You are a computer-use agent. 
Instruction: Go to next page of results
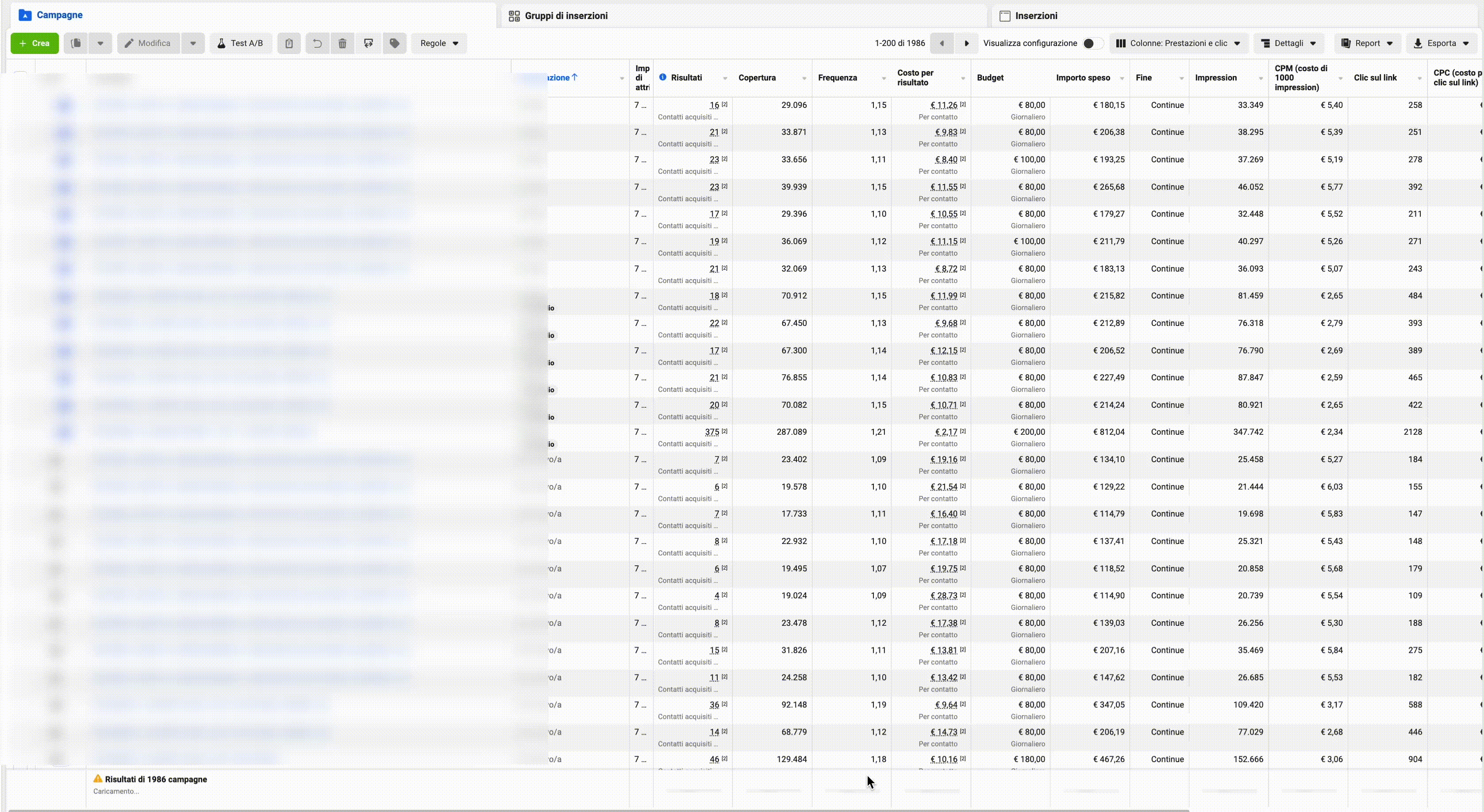click(x=967, y=43)
